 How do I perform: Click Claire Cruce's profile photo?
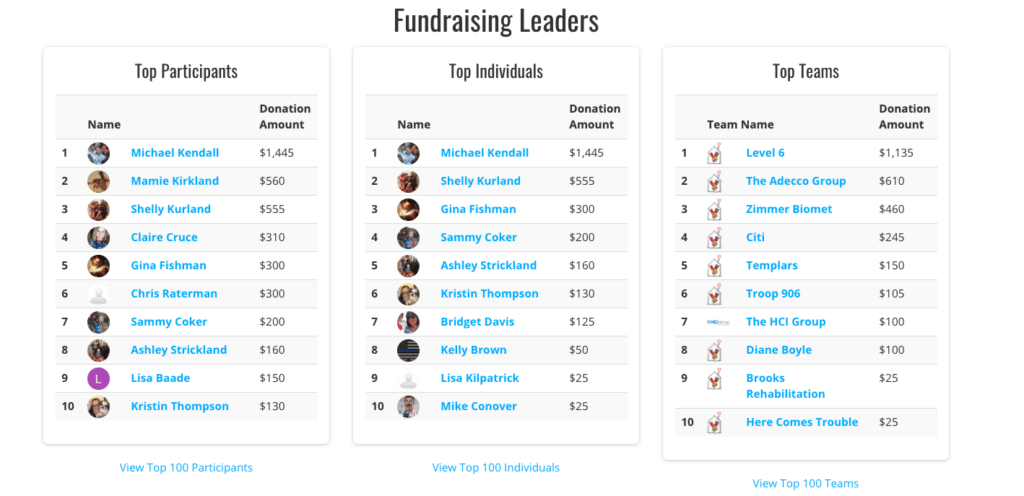tap(99, 238)
